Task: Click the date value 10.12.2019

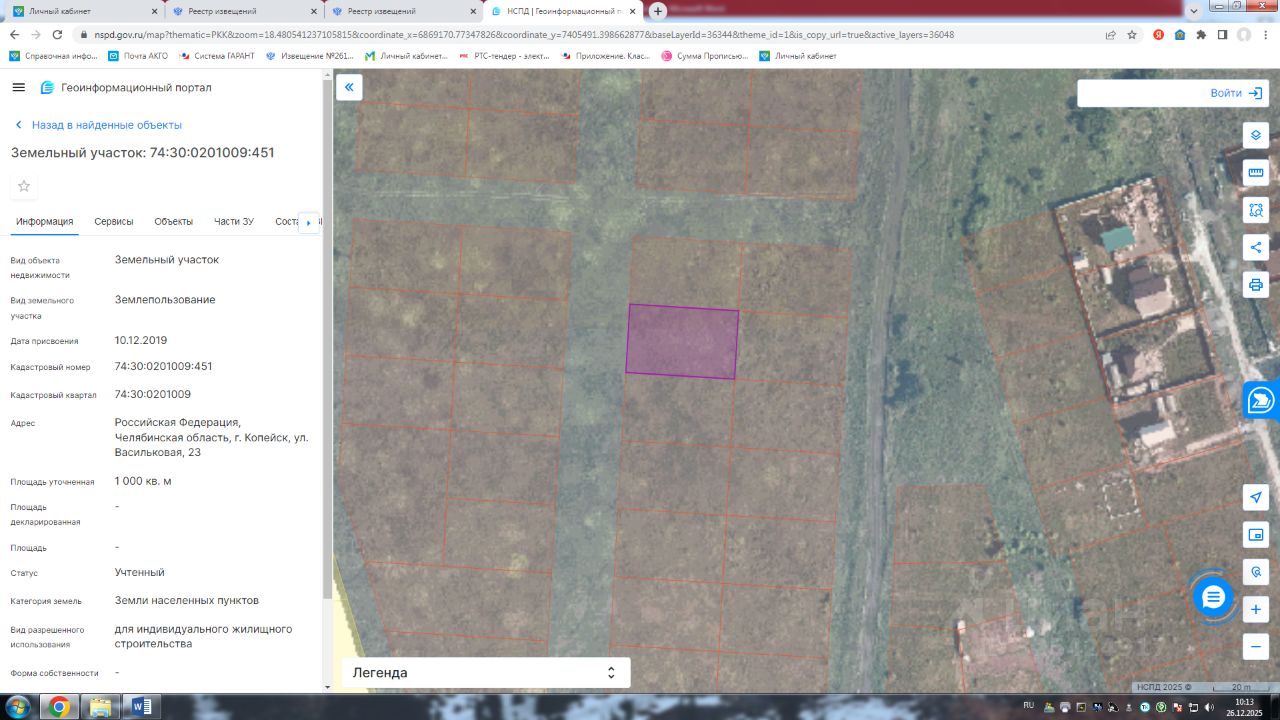Action: (x=141, y=340)
